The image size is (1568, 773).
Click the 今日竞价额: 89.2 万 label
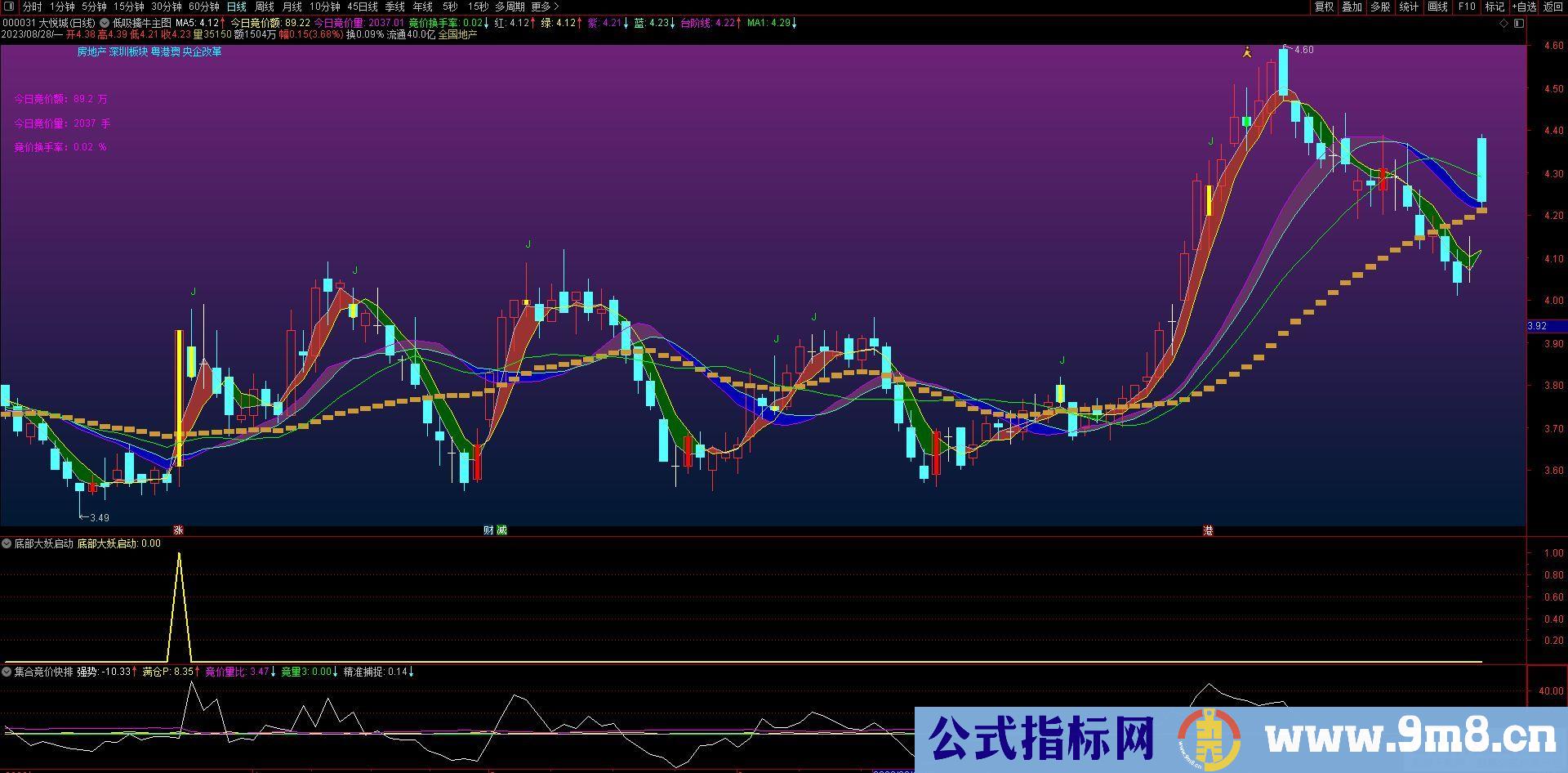(x=60, y=99)
